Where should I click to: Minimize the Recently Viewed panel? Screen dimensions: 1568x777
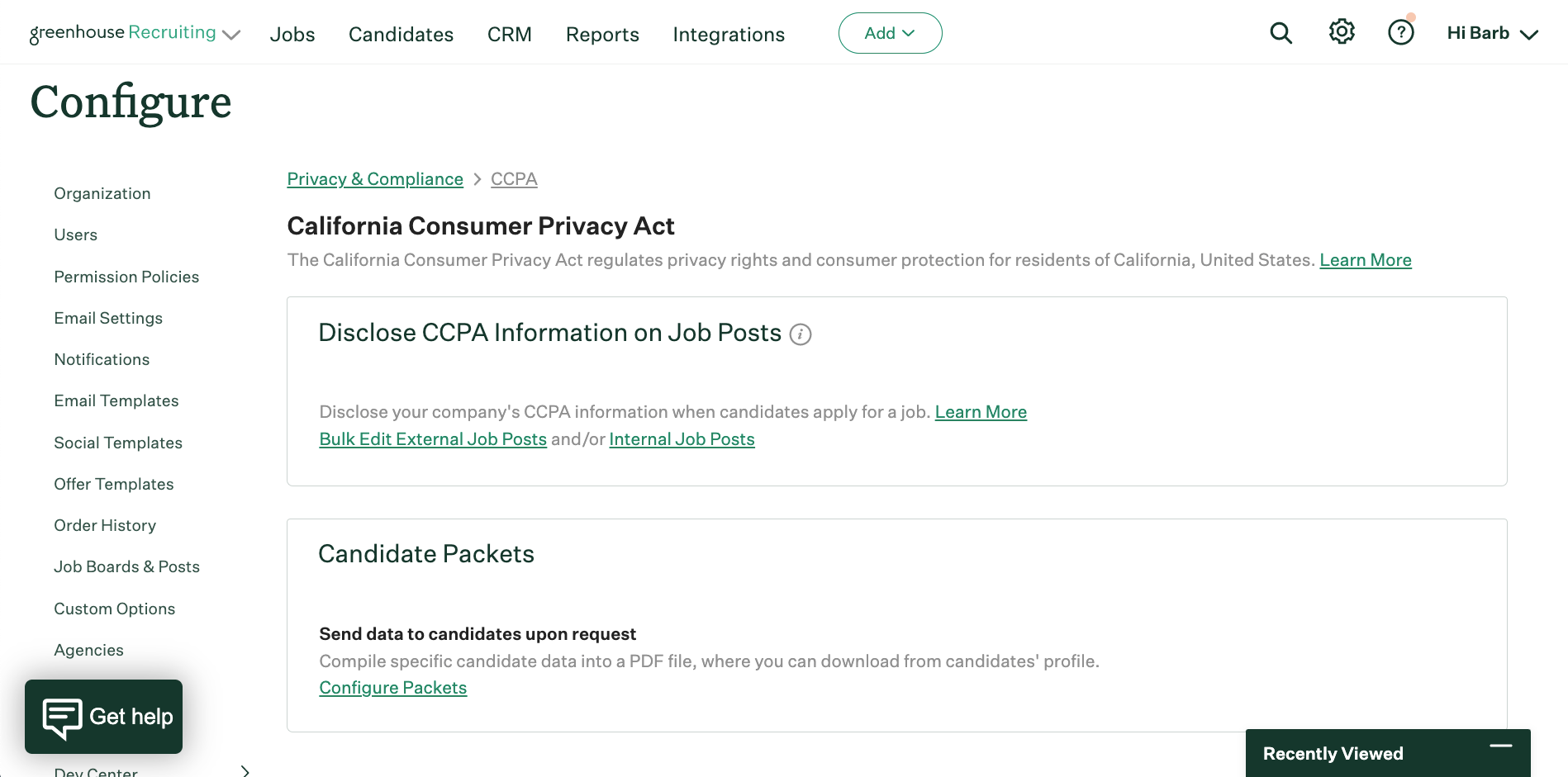[1500, 746]
